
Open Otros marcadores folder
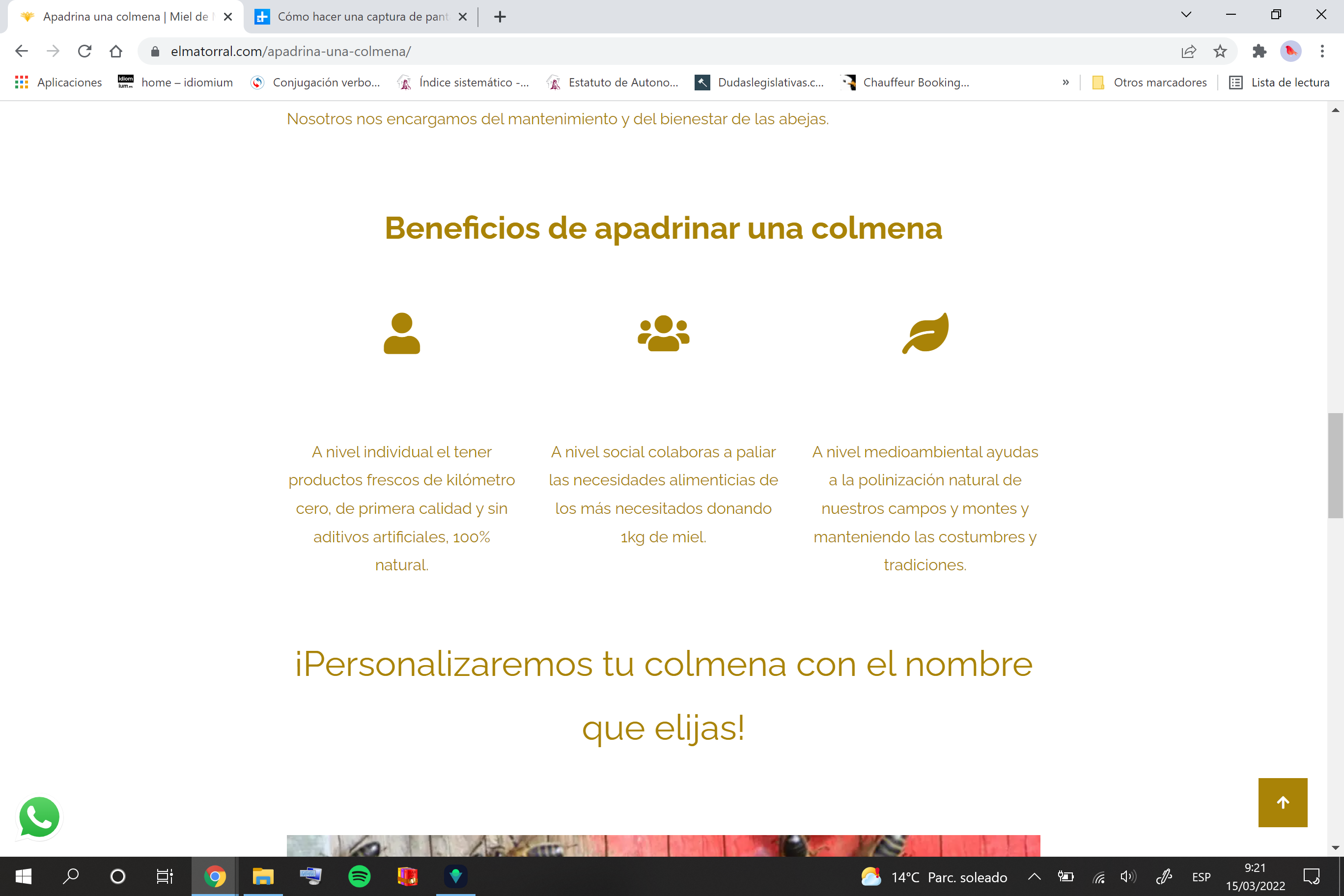pos(1149,83)
